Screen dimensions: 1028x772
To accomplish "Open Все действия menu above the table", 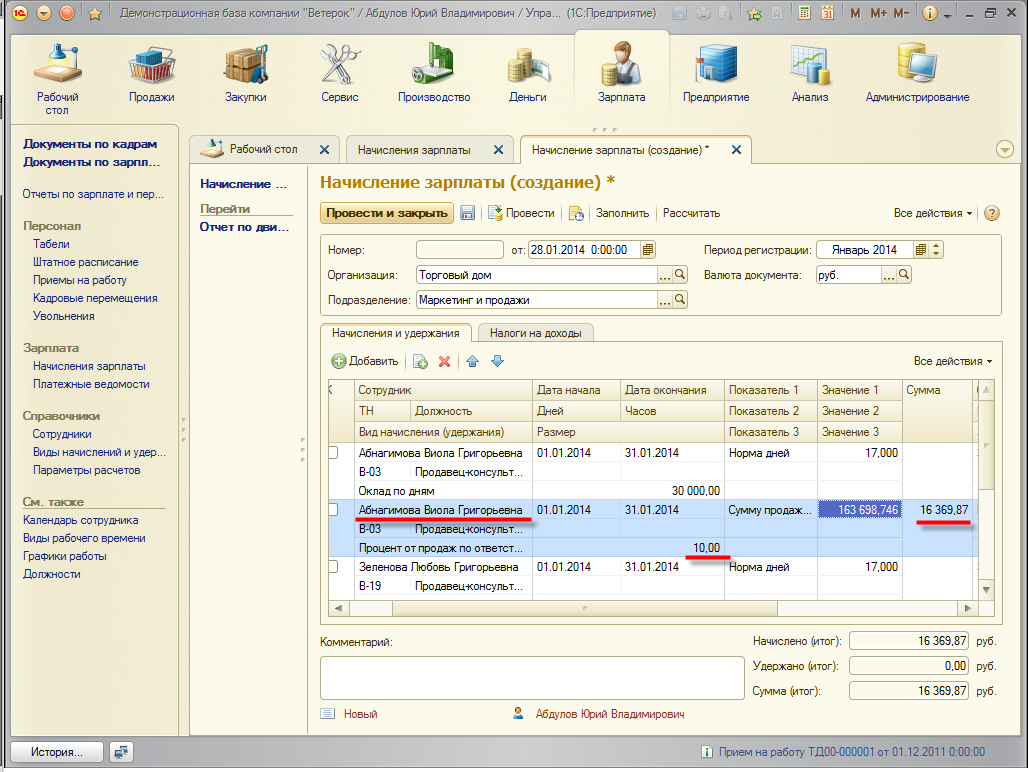I will [952, 361].
